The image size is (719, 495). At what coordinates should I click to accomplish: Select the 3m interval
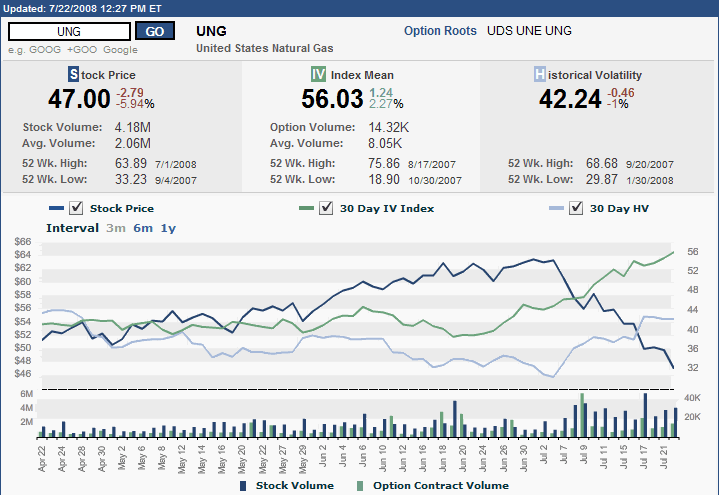[116, 228]
